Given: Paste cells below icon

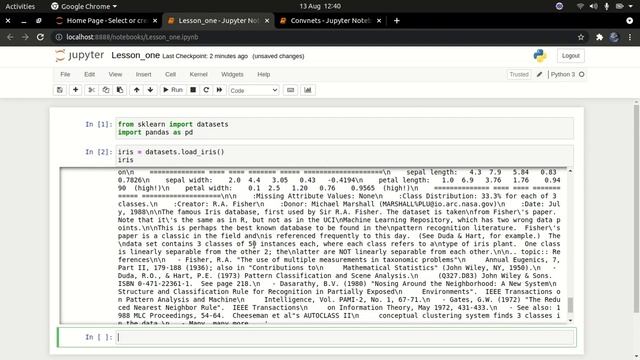Looking at the screenshot, I should tap(120, 90).
